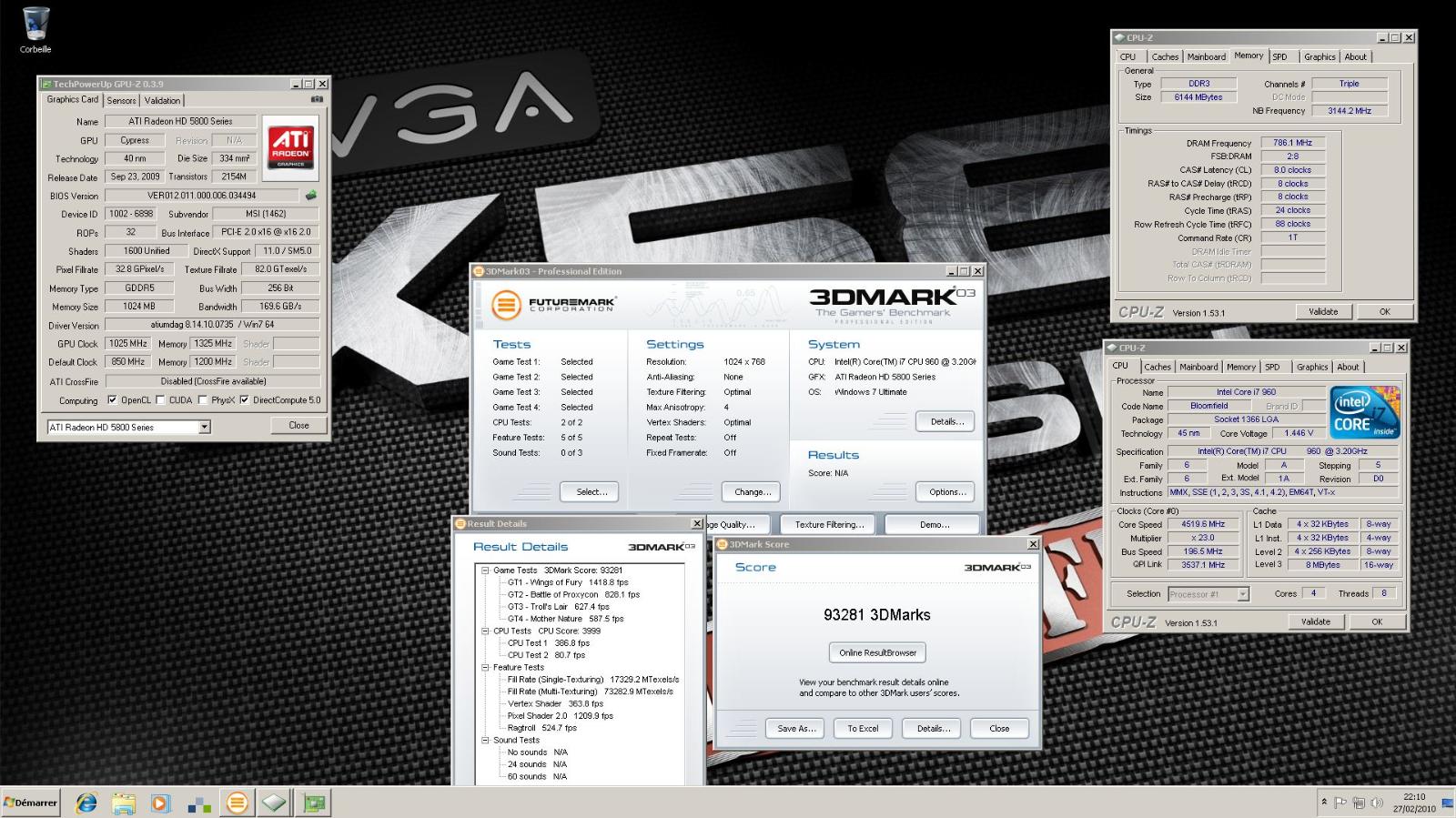Viewport: 1456px width, 818px height.
Task: Open Caches tab in upper CPU-Z window
Action: (1165, 56)
